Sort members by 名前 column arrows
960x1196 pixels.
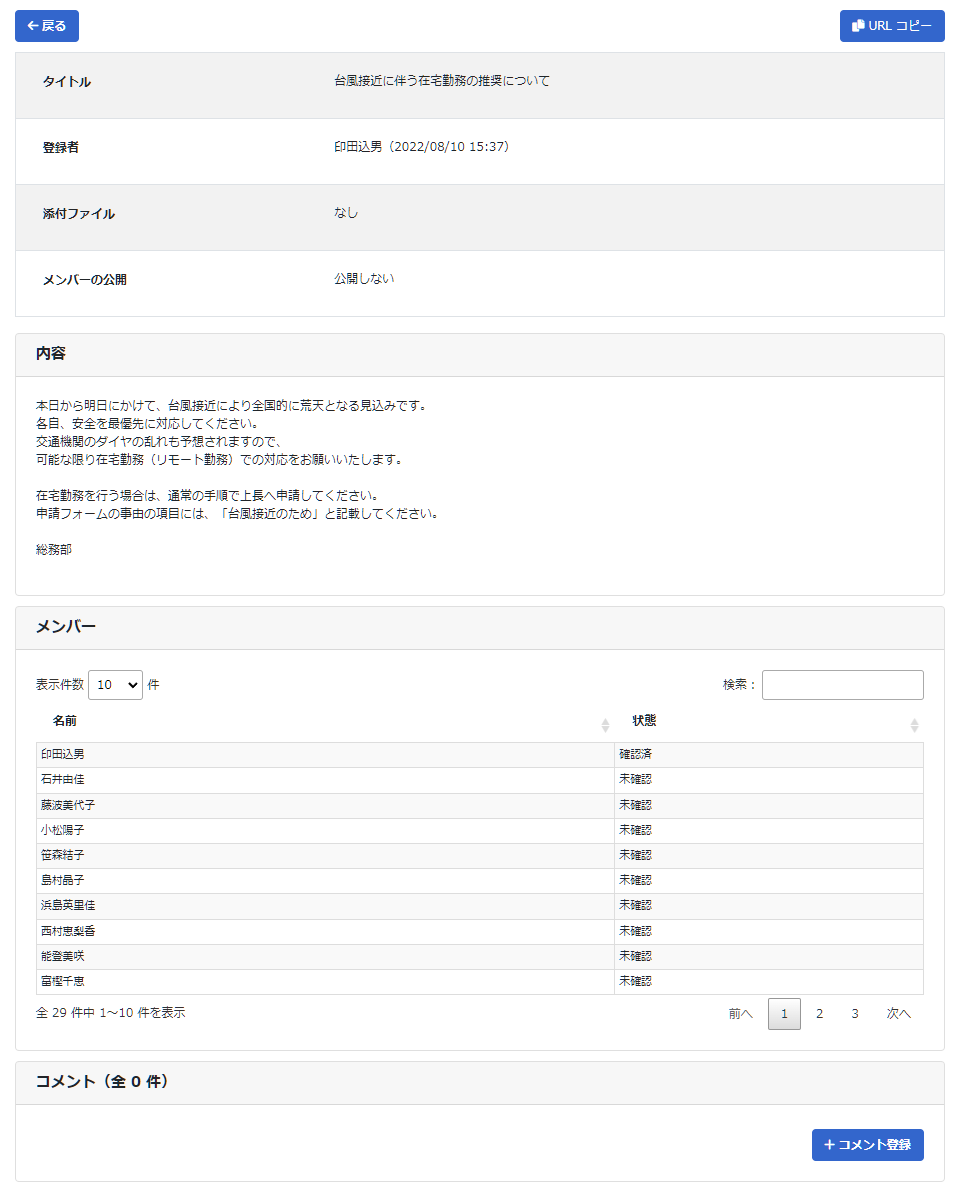pyautogui.click(x=605, y=725)
